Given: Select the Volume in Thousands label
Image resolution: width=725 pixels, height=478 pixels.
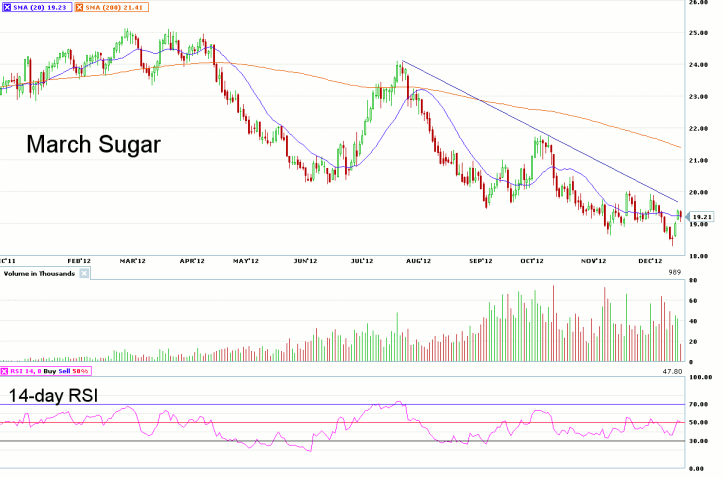Looking at the screenshot, I should pos(39,272).
